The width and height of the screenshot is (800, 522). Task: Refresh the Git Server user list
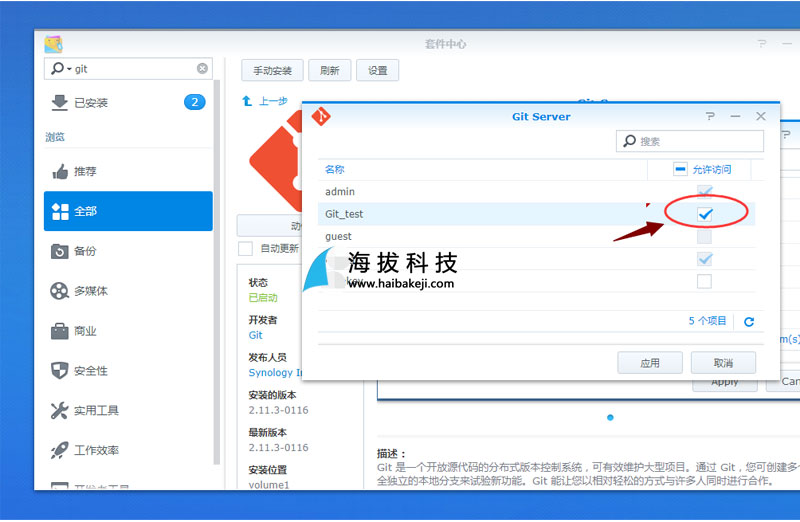pyautogui.click(x=749, y=321)
